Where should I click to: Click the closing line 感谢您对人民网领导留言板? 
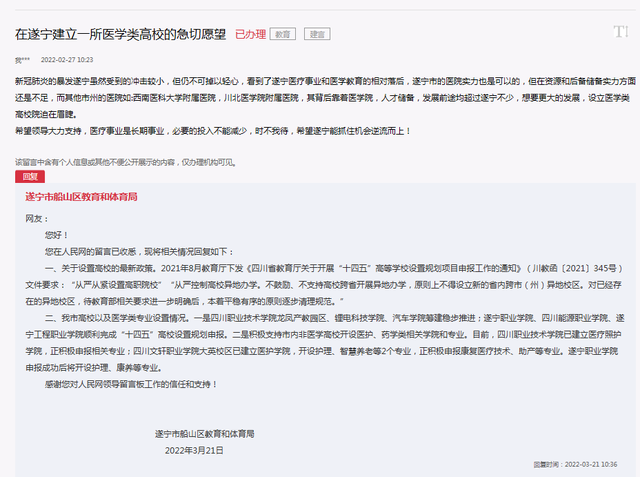coord(130,383)
